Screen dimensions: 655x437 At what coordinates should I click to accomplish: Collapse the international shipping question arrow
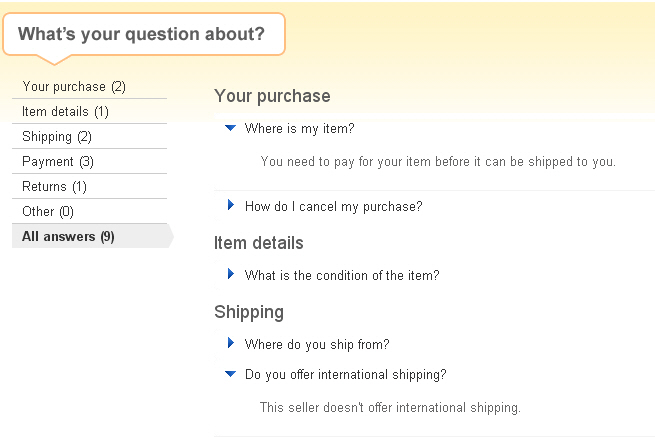pos(231,375)
